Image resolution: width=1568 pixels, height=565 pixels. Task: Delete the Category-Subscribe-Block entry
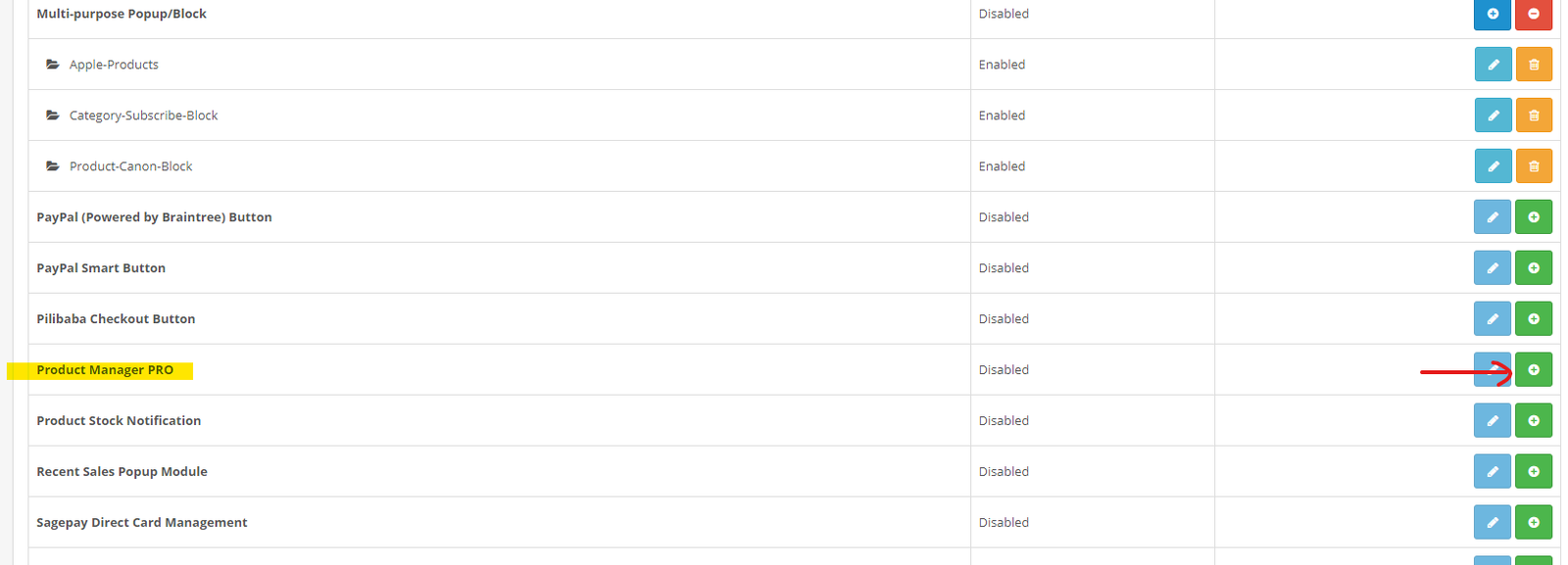click(x=1533, y=116)
